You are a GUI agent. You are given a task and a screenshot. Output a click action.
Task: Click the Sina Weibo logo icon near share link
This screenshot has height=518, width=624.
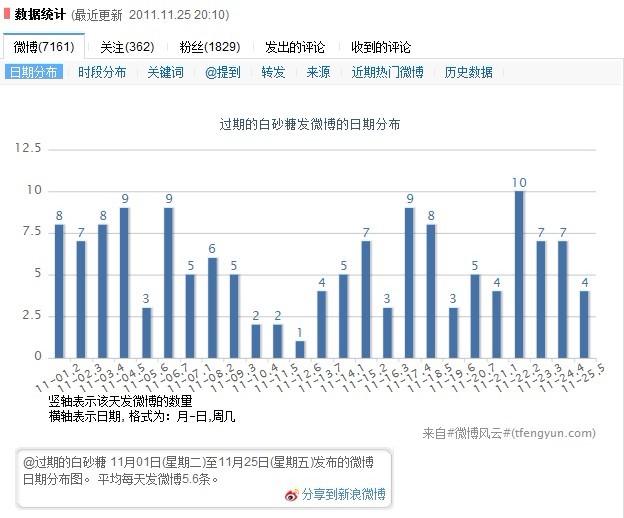(292, 495)
